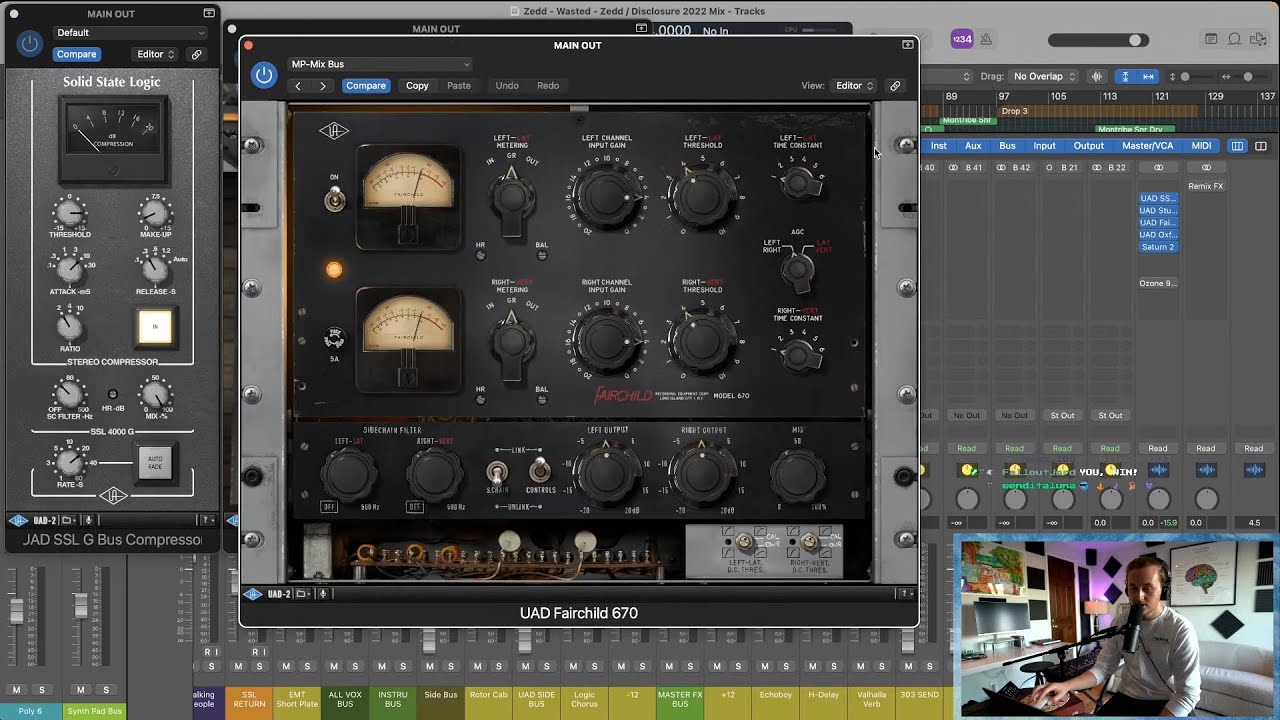Screen dimensions: 1280x720
Task: Click the SSL Make-Up knob
Action: (155, 211)
